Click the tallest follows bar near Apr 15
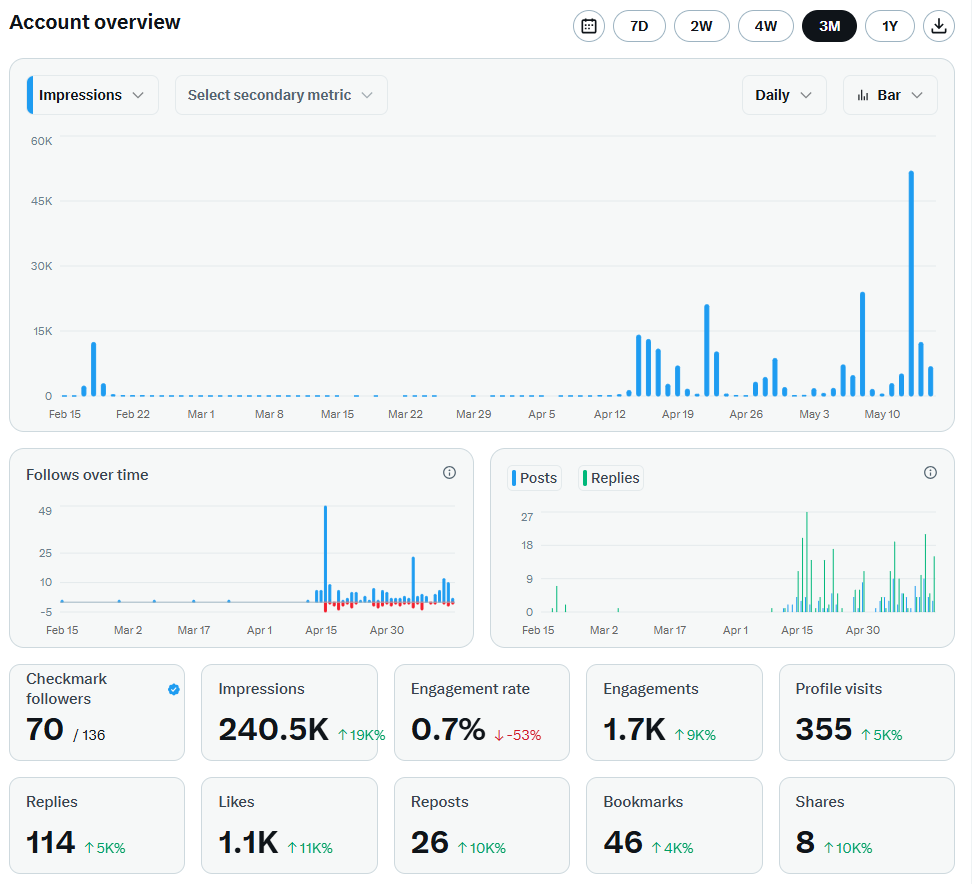 pos(325,554)
